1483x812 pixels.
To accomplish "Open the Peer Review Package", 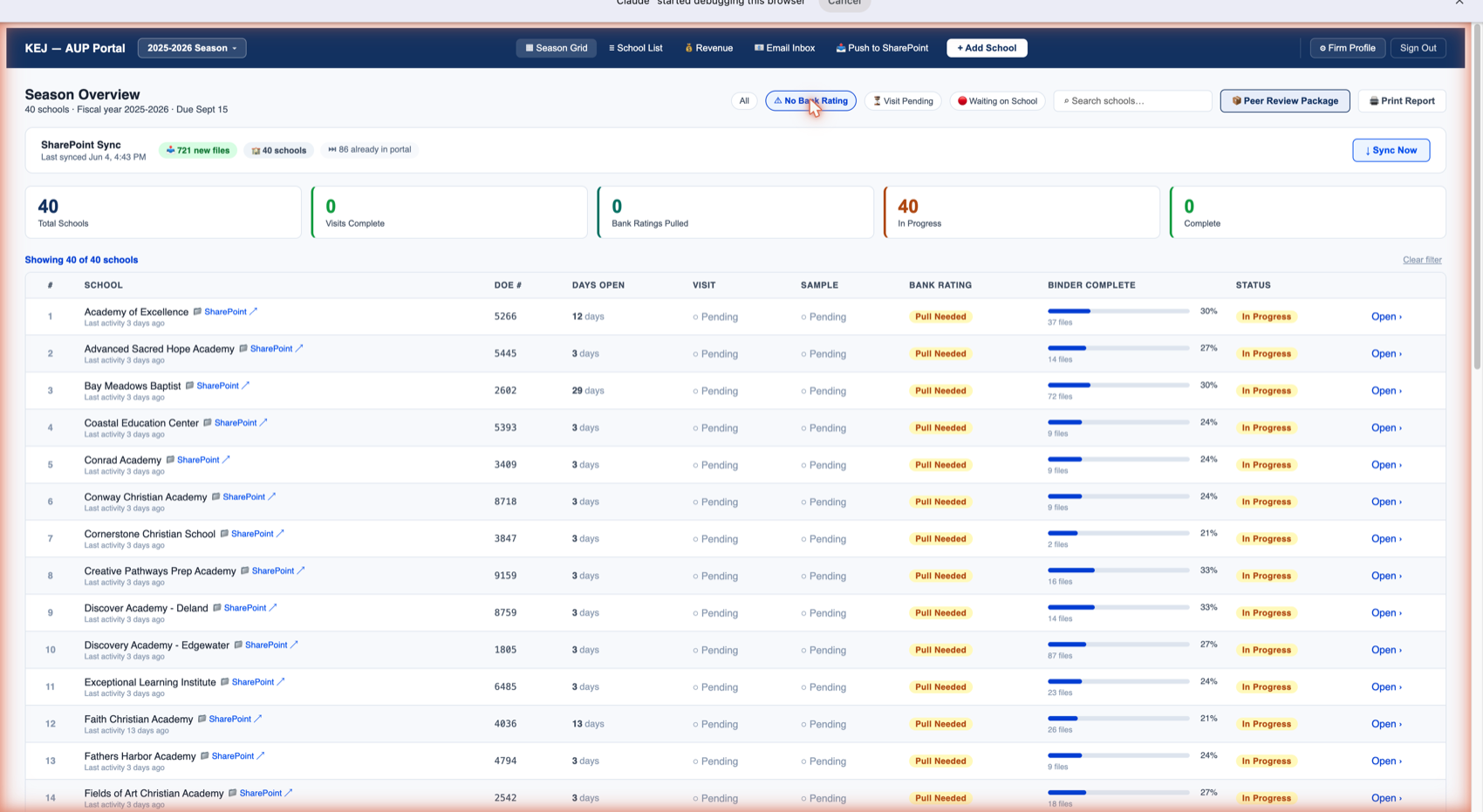I will point(1285,101).
